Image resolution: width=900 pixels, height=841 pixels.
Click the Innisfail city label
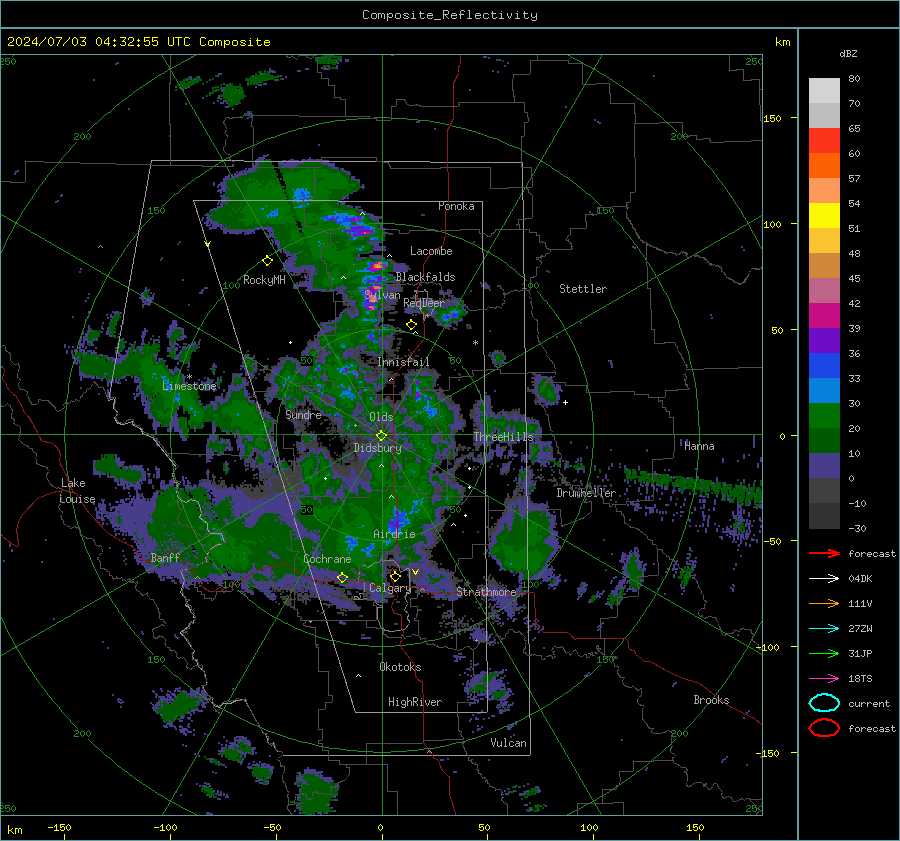point(403,362)
